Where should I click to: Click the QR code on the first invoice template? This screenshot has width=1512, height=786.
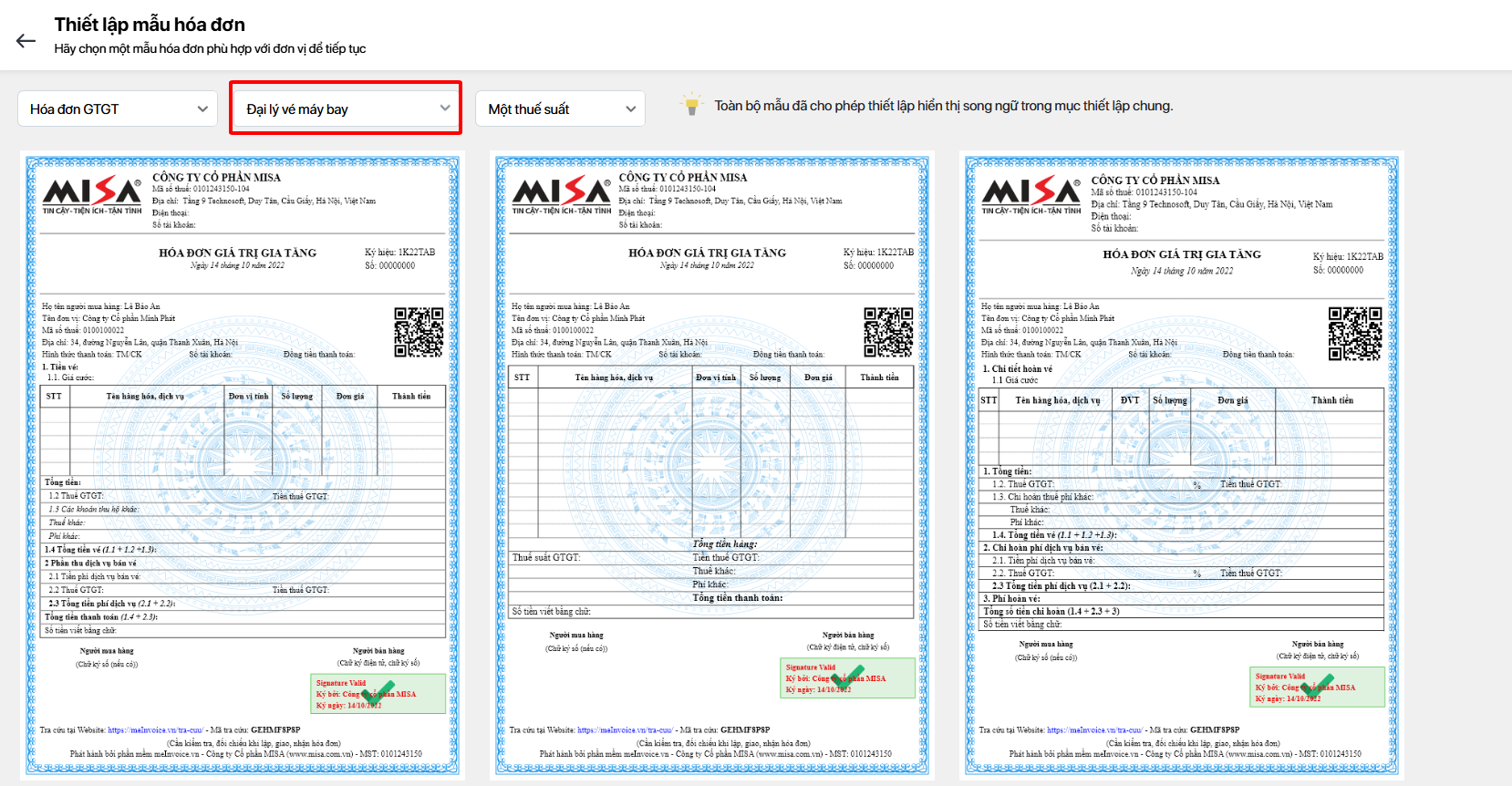pos(419,332)
